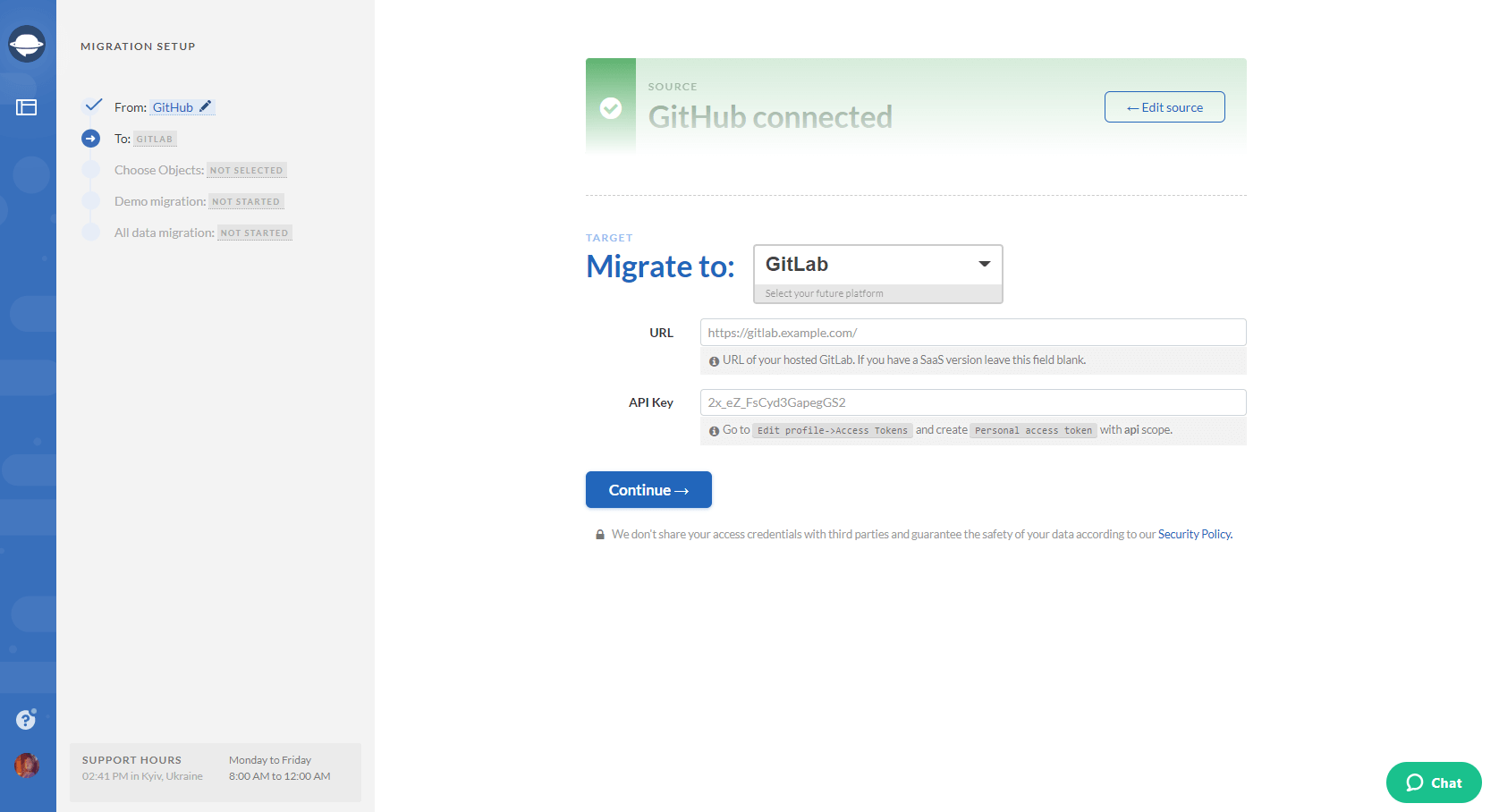Click into the GitLab URL input field
Image resolution: width=1499 pixels, height=812 pixels.
[x=973, y=333]
